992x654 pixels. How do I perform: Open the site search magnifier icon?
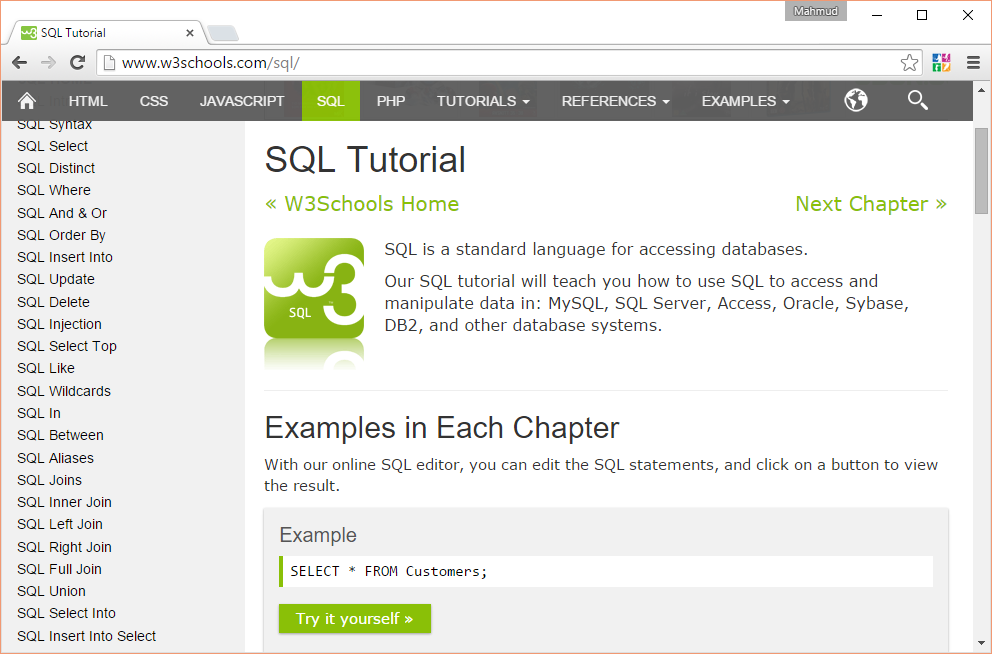pyautogui.click(x=917, y=100)
